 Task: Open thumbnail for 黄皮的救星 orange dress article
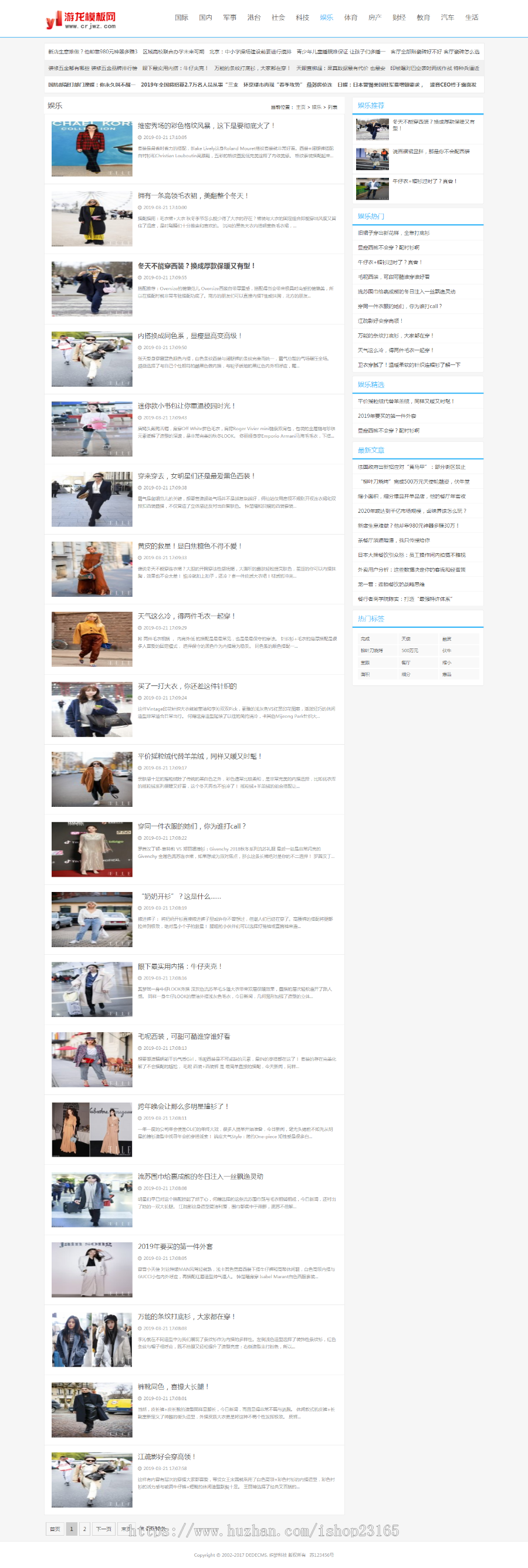coord(92,569)
